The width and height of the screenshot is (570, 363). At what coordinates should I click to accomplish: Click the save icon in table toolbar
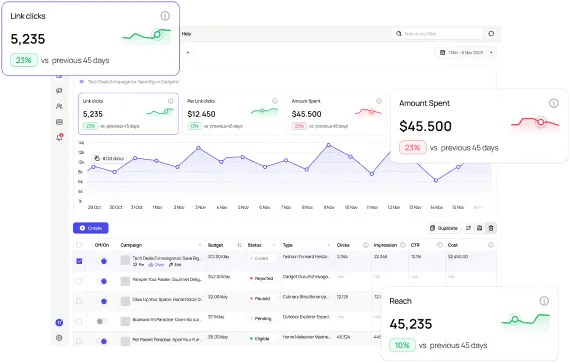[x=479, y=228]
